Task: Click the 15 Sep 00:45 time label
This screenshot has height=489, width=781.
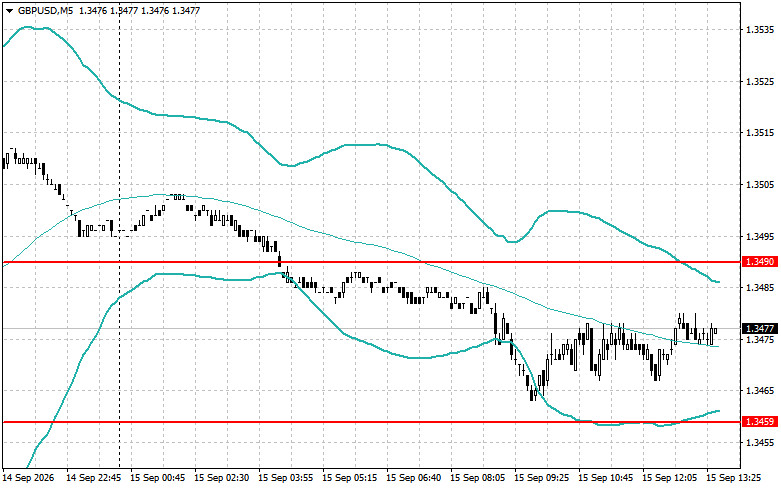Action: (x=157, y=478)
